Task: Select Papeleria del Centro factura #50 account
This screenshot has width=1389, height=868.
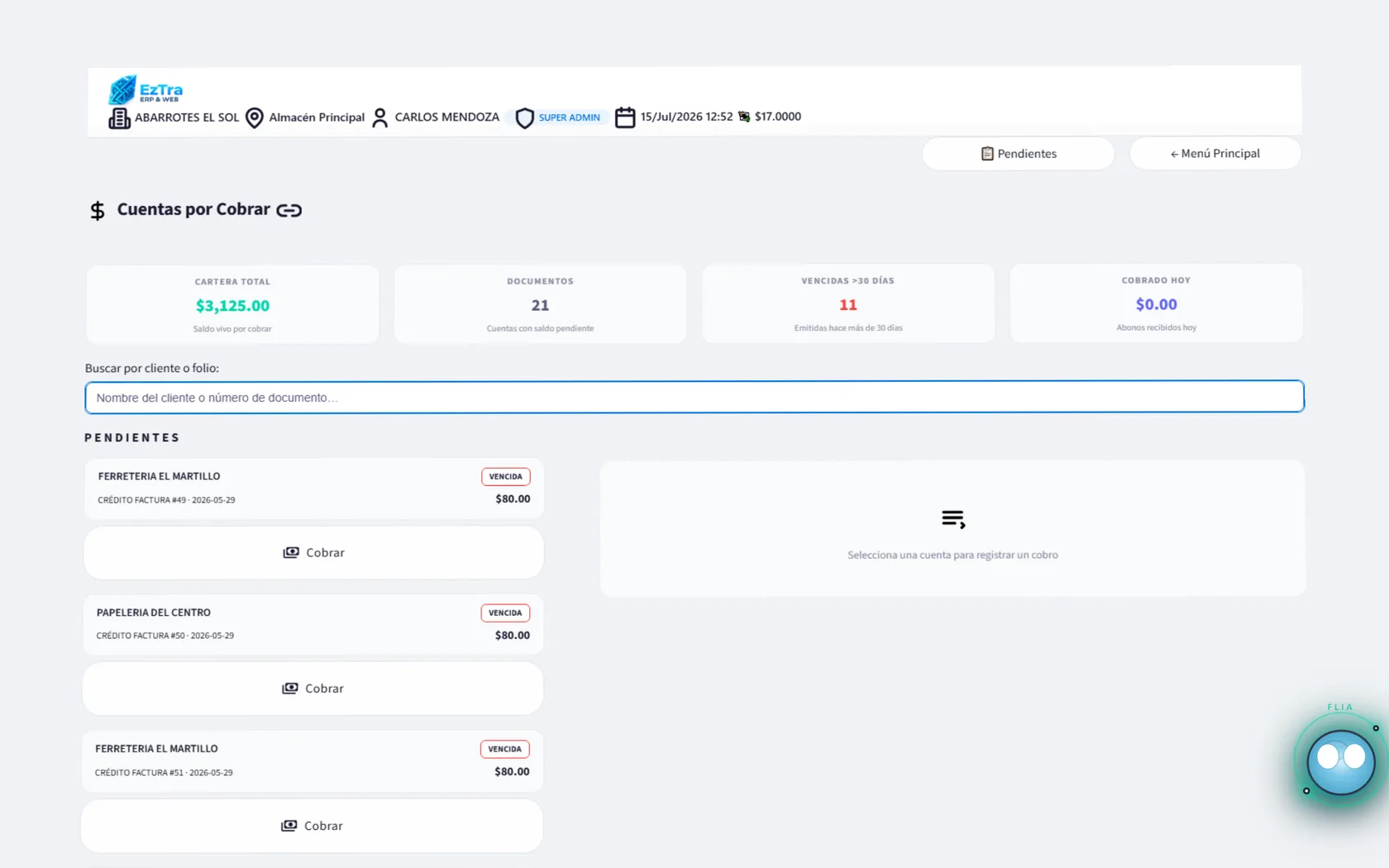Action: click(313, 624)
